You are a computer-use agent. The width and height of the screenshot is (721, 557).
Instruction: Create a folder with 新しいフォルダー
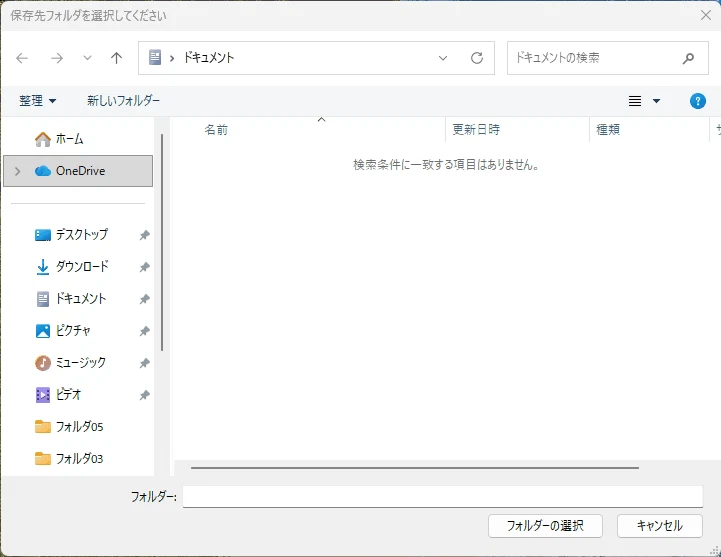pos(123,101)
